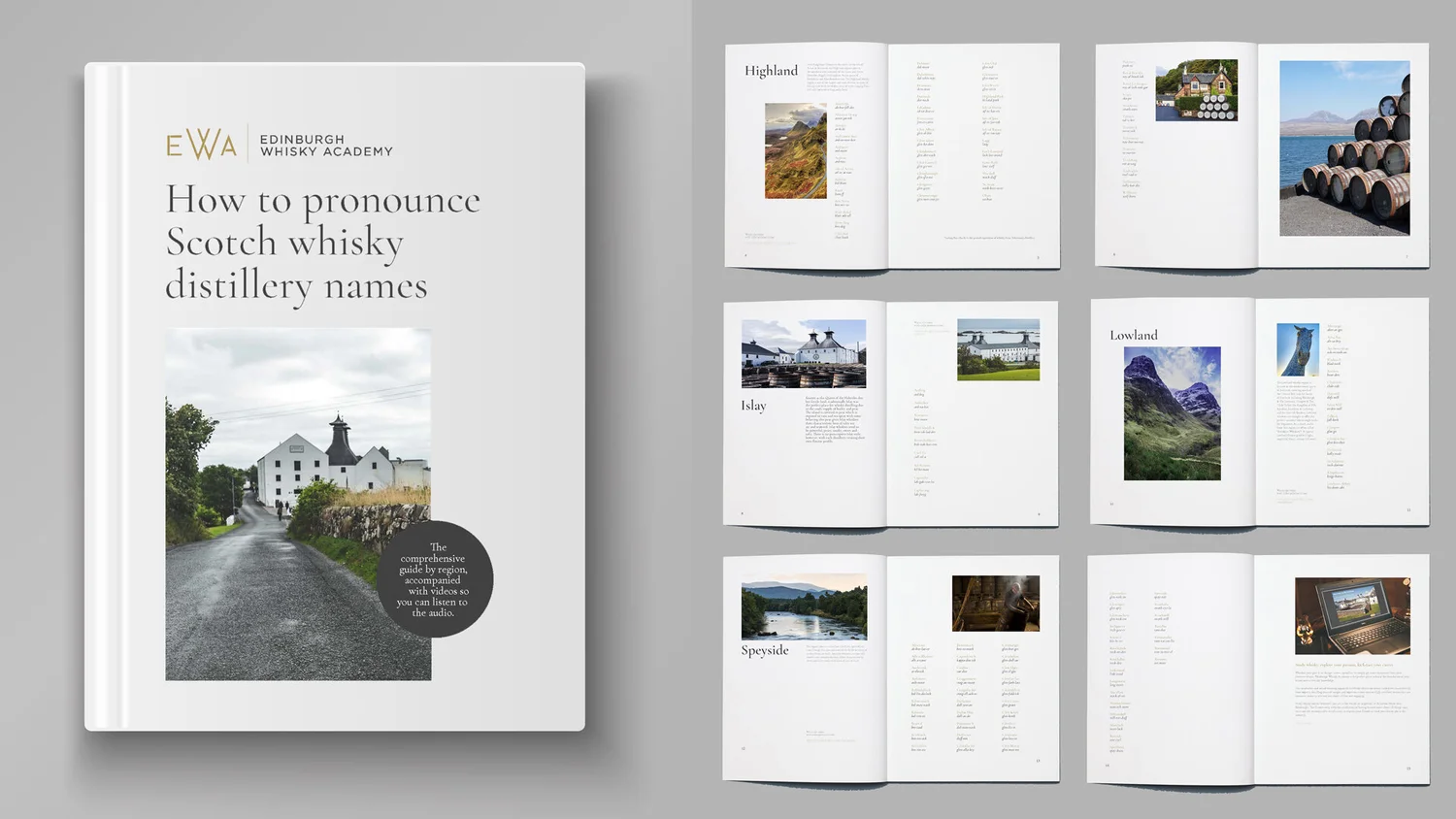Click the 'Islay' heading

(753, 406)
